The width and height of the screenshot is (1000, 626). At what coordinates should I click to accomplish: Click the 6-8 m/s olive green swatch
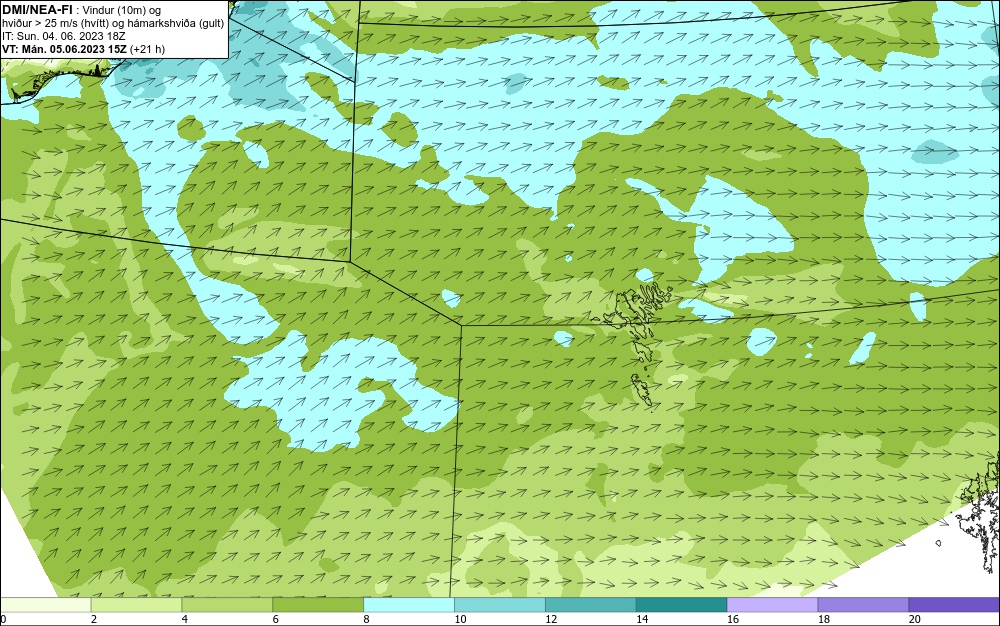tap(318, 605)
